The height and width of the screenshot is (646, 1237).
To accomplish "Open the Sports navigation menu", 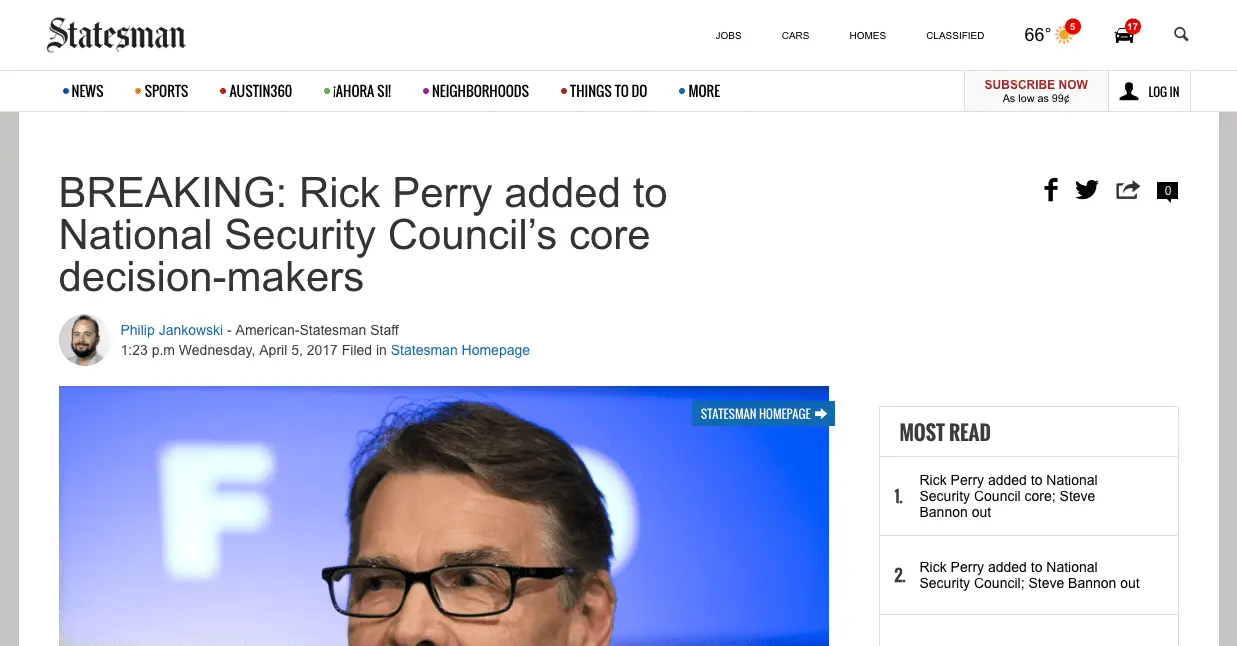I will point(162,91).
